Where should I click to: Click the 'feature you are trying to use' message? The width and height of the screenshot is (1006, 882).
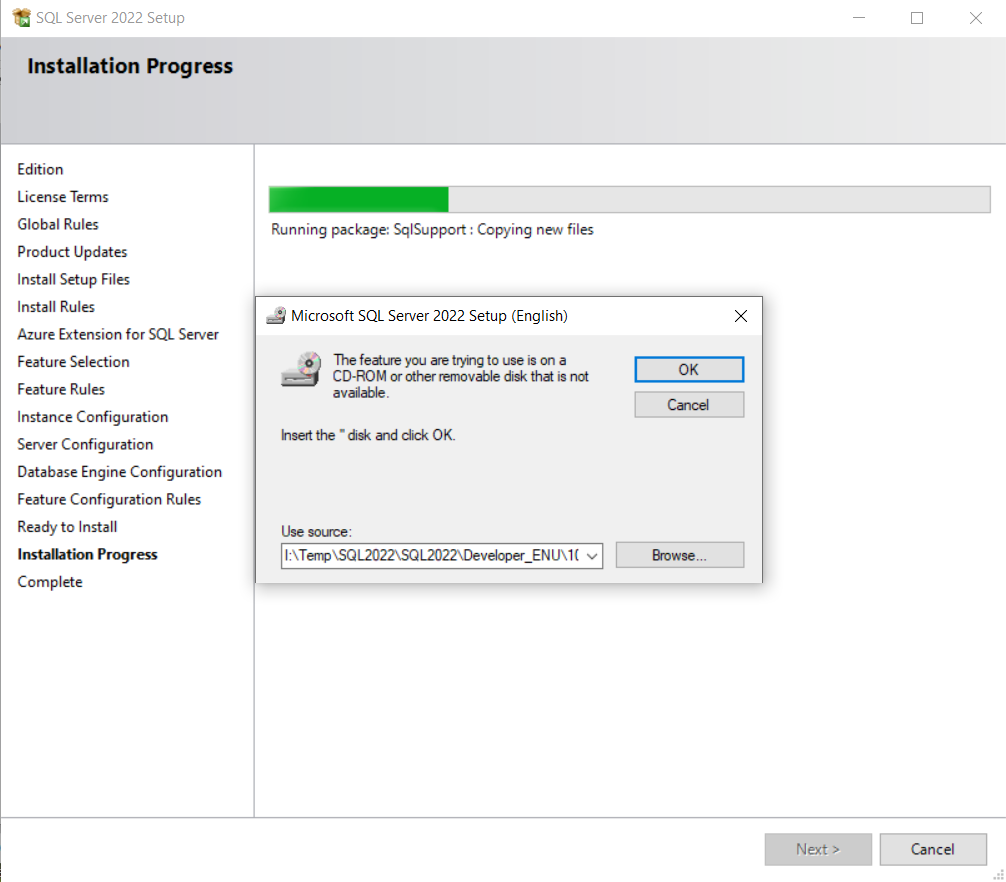click(x=461, y=376)
